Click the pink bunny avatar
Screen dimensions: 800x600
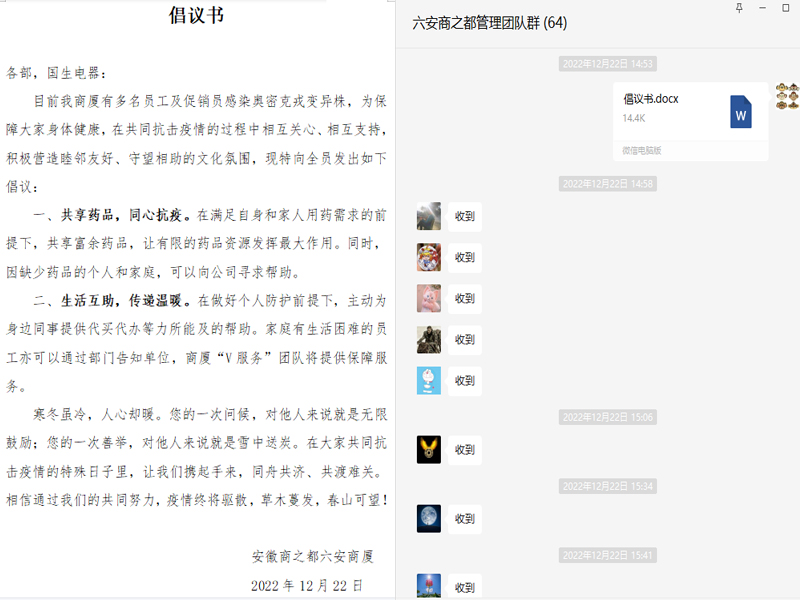pyautogui.click(x=429, y=298)
